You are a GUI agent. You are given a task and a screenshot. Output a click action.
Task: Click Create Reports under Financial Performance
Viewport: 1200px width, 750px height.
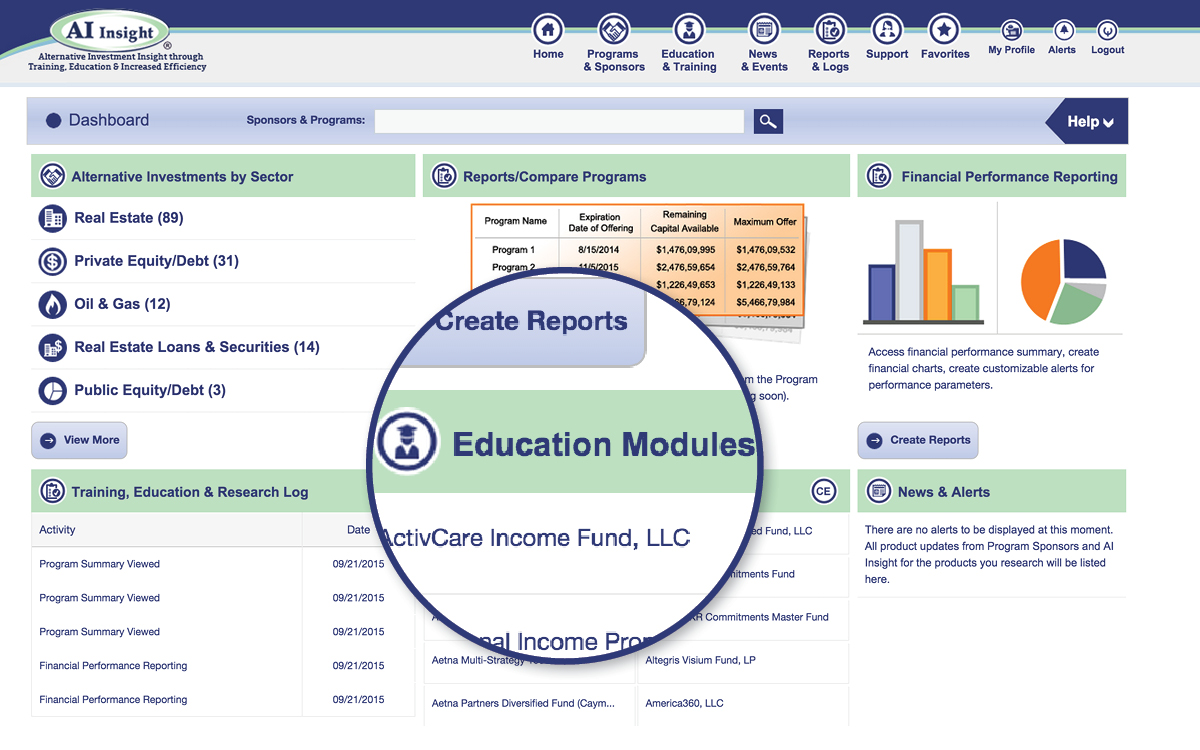[918, 440]
